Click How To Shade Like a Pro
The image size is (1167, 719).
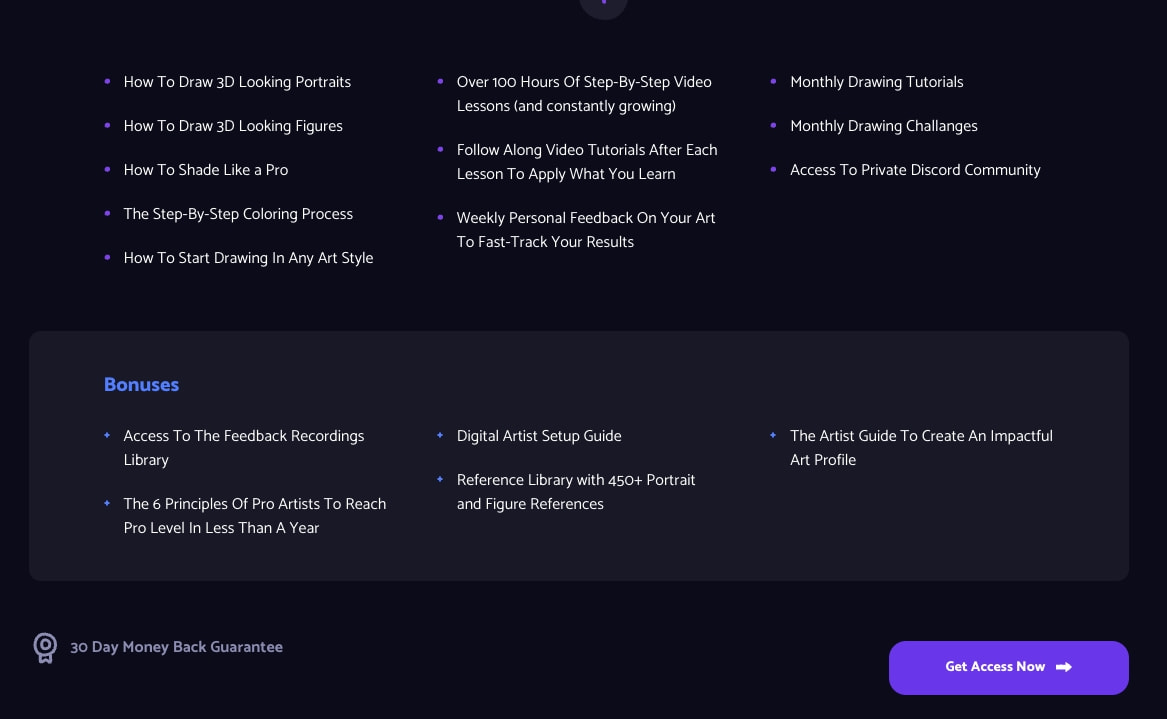(206, 170)
